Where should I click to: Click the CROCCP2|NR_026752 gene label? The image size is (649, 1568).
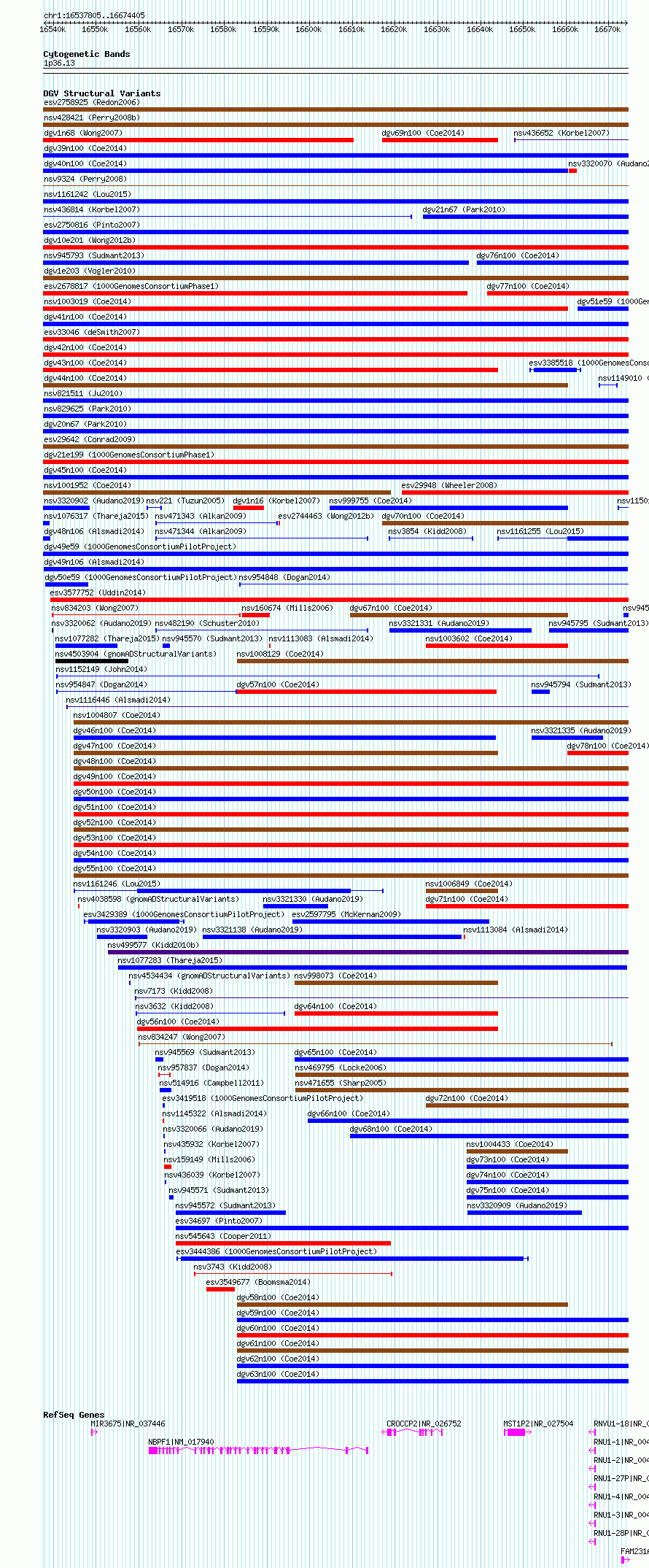(x=424, y=1424)
